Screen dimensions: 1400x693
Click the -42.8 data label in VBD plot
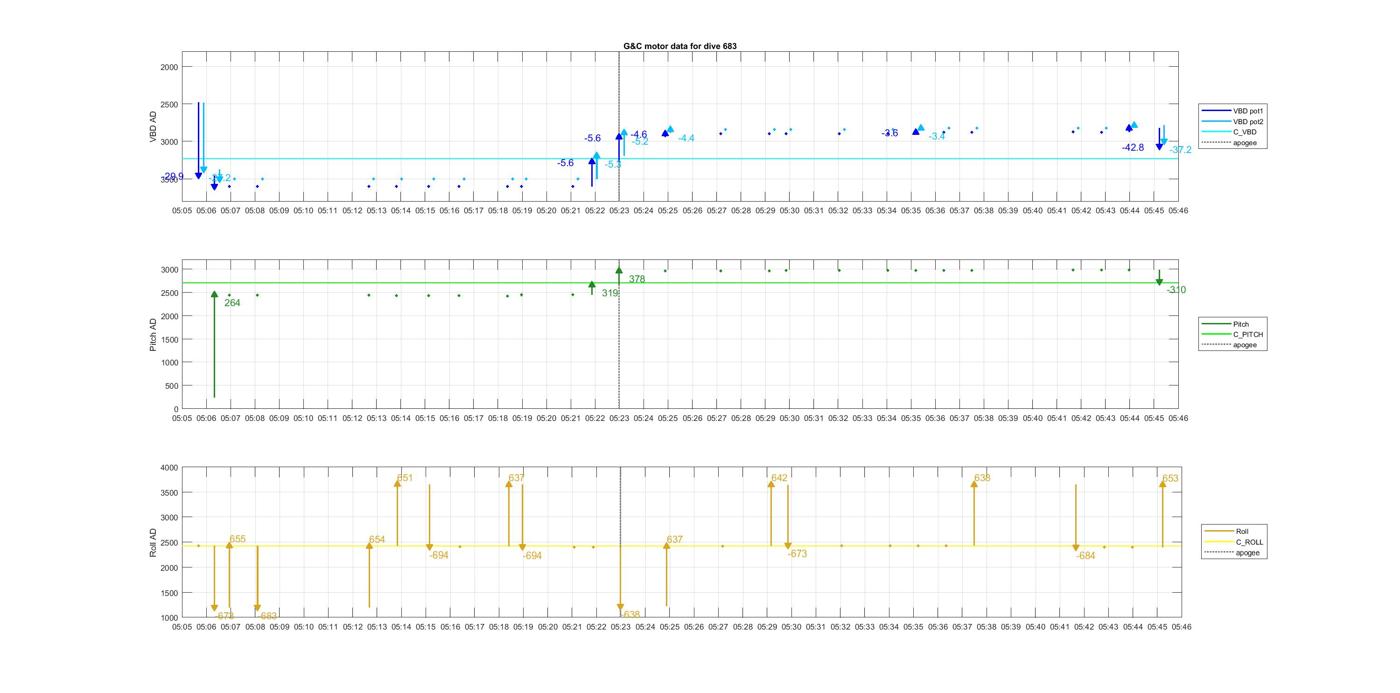pos(1132,147)
